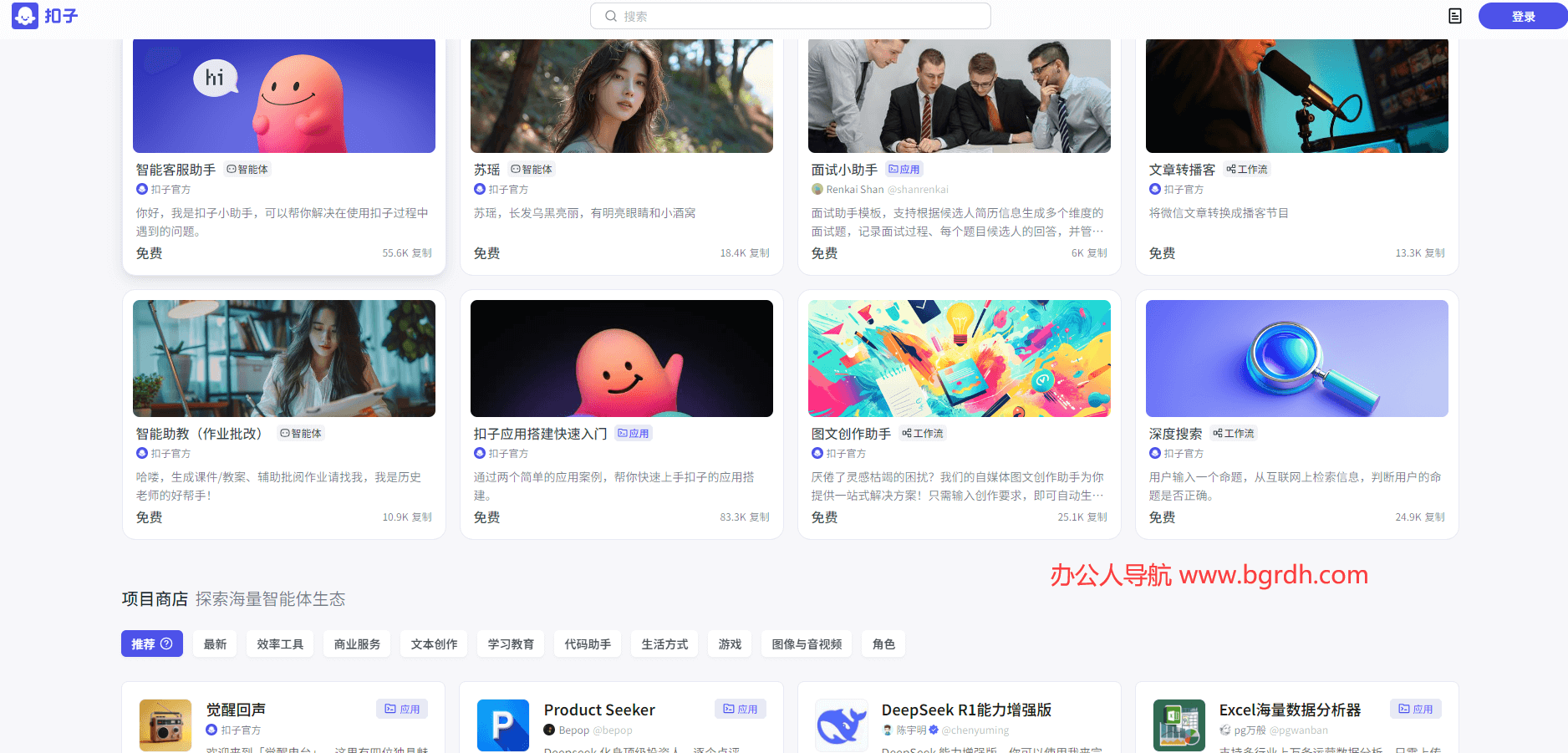Click the 智能体 tag on 智能客服助手
The width and height of the screenshot is (1568, 753).
(247, 169)
